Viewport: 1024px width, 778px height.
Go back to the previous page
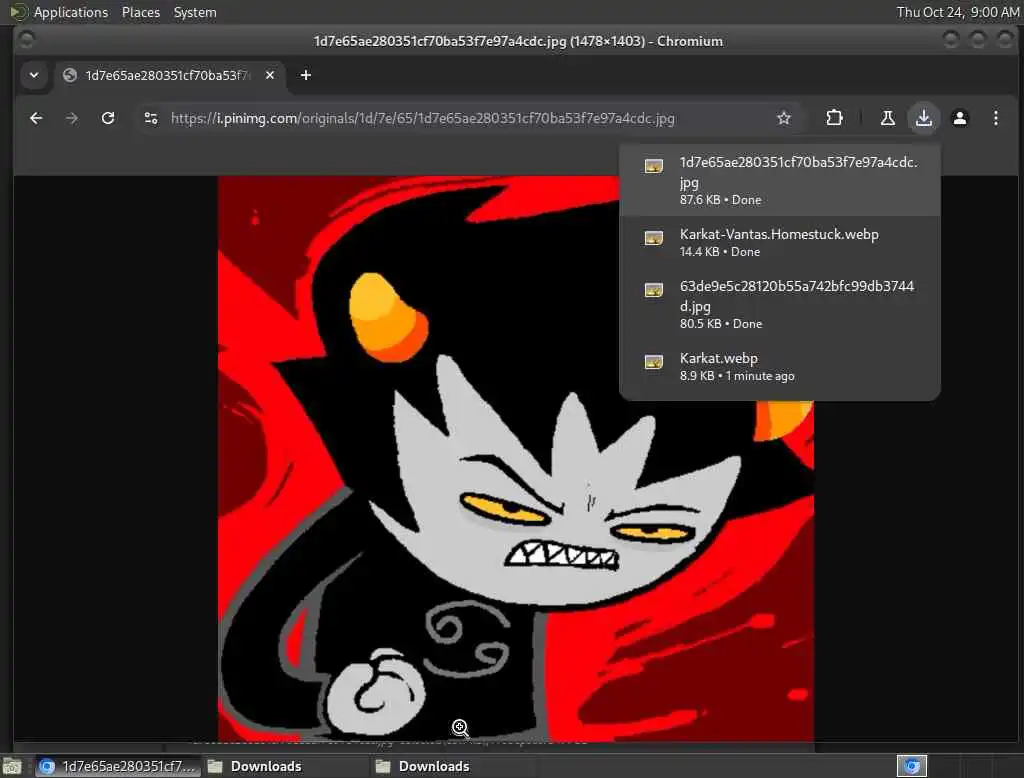pos(36,118)
